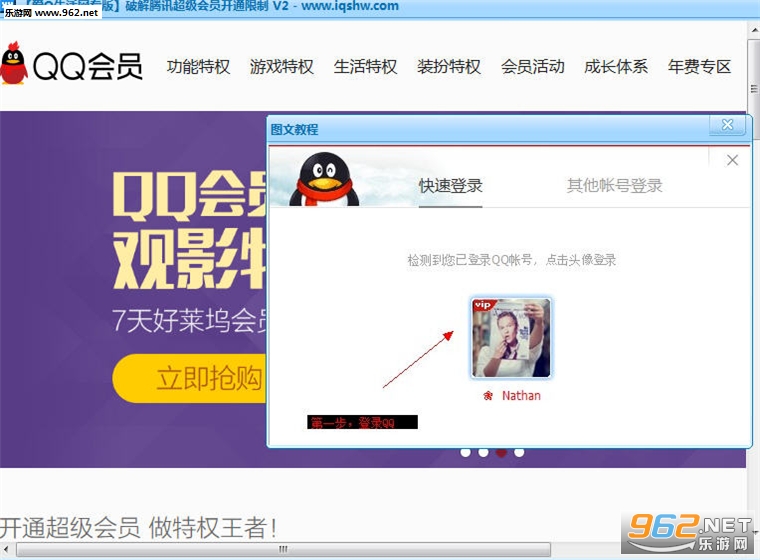
Task: Click the horizontal scrollbar left arrow
Action: 6,549
